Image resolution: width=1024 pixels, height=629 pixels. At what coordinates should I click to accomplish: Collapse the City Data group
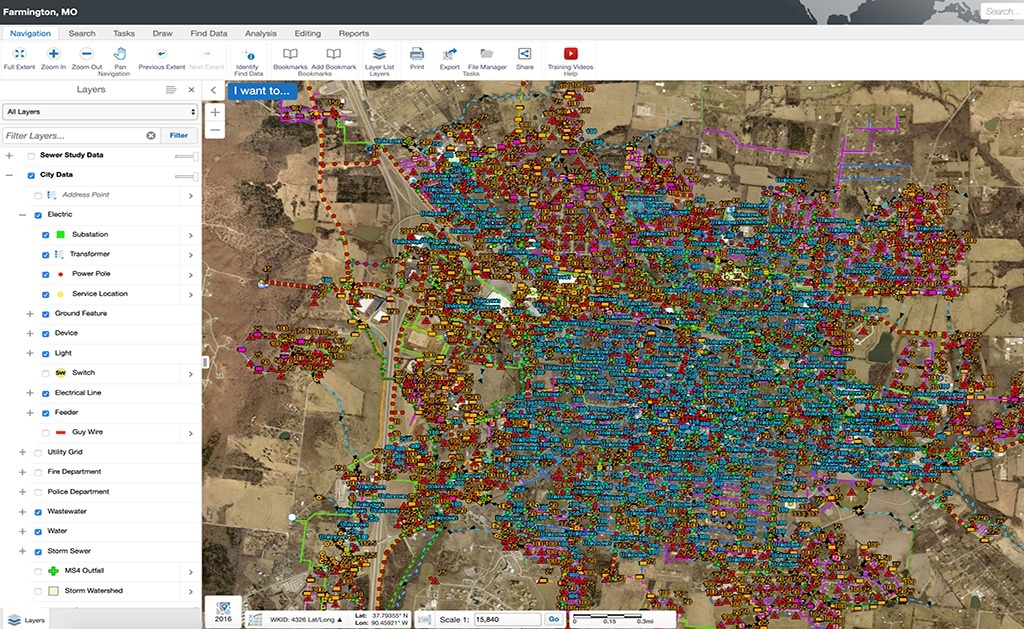tap(9, 175)
